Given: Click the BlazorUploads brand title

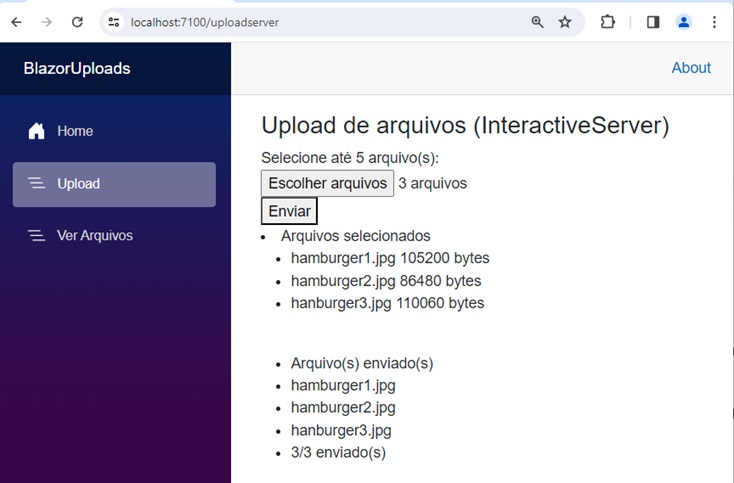Looking at the screenshot, I should [77, 69].
